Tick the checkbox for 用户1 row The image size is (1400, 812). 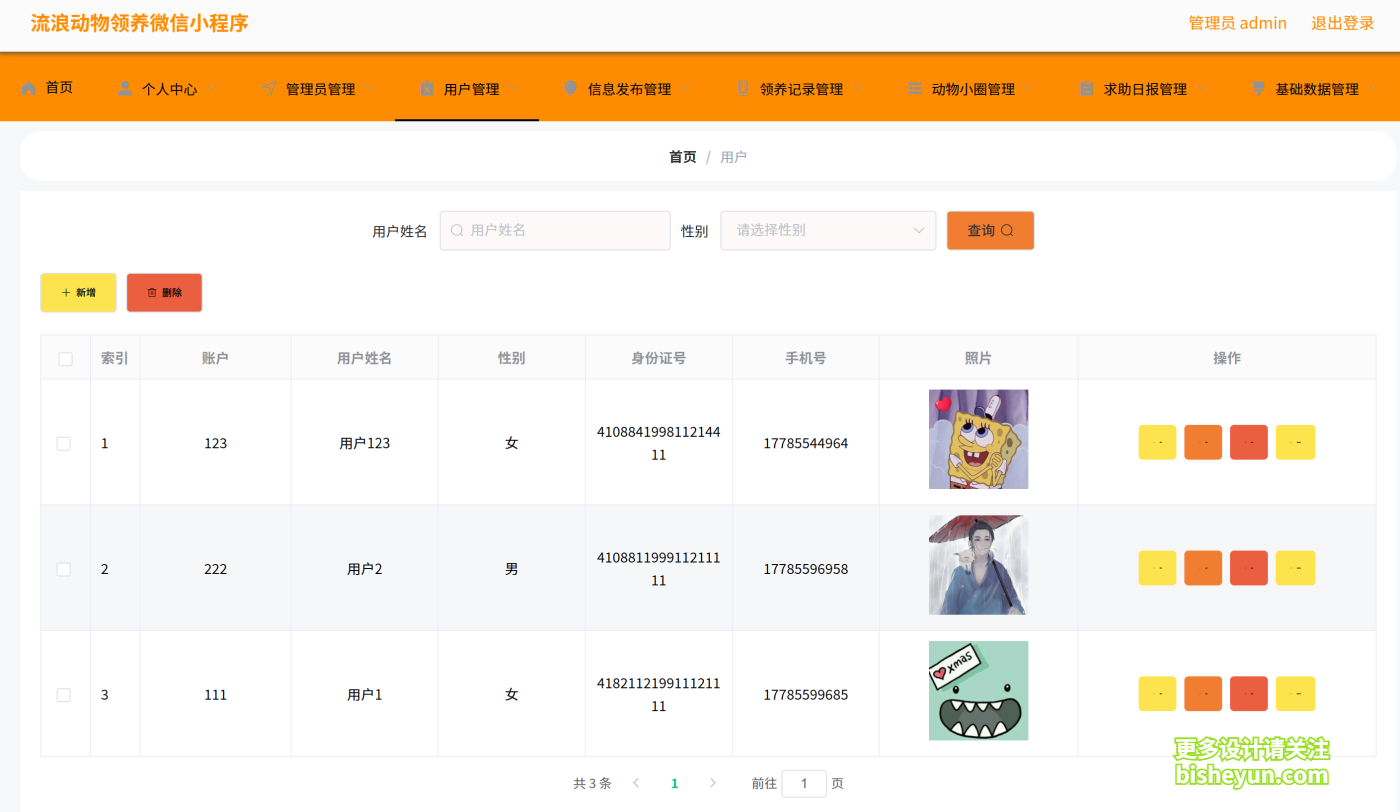(x=64, y=695)
